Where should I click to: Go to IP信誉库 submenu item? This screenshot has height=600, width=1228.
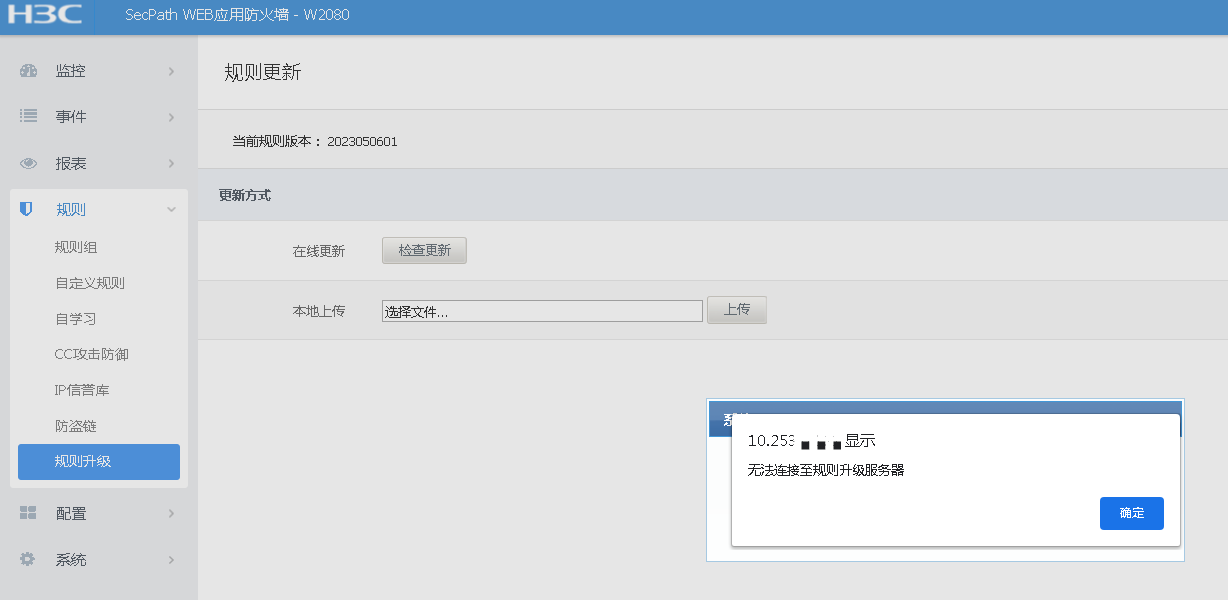pyautogui.click(x=82, y=390)
